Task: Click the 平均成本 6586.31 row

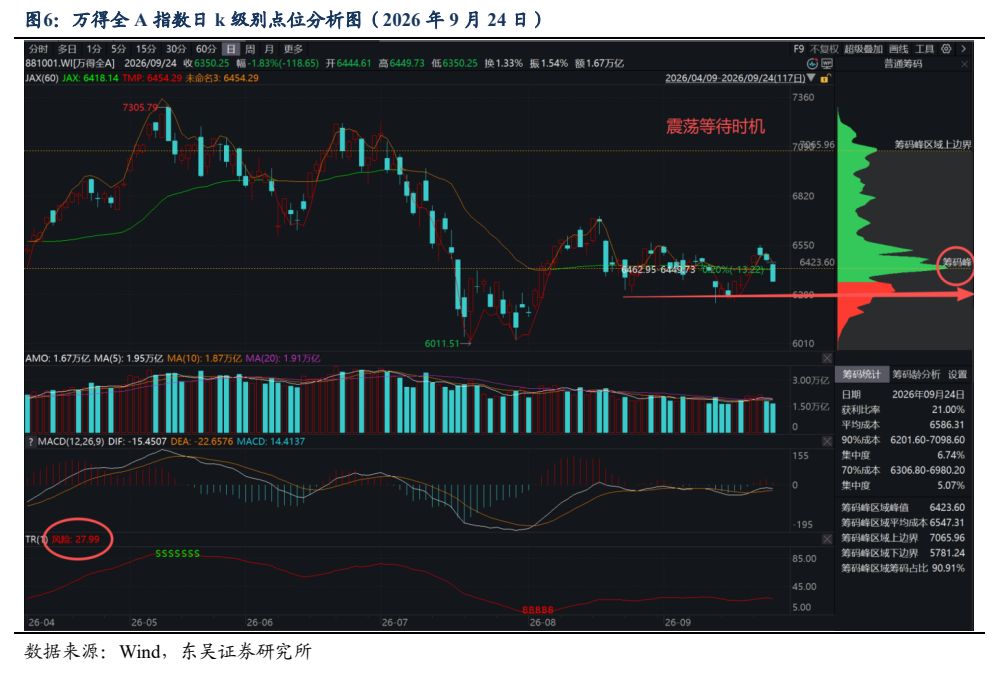Action: click(903, 425)
